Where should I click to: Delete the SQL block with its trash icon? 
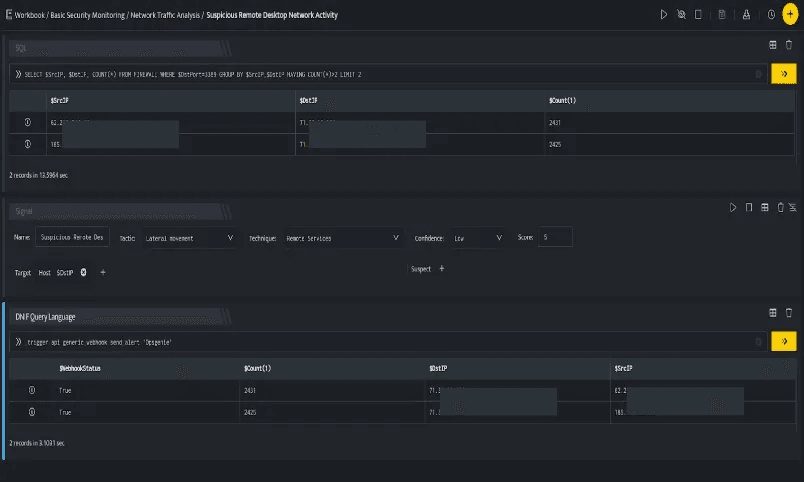click(789, 45)
